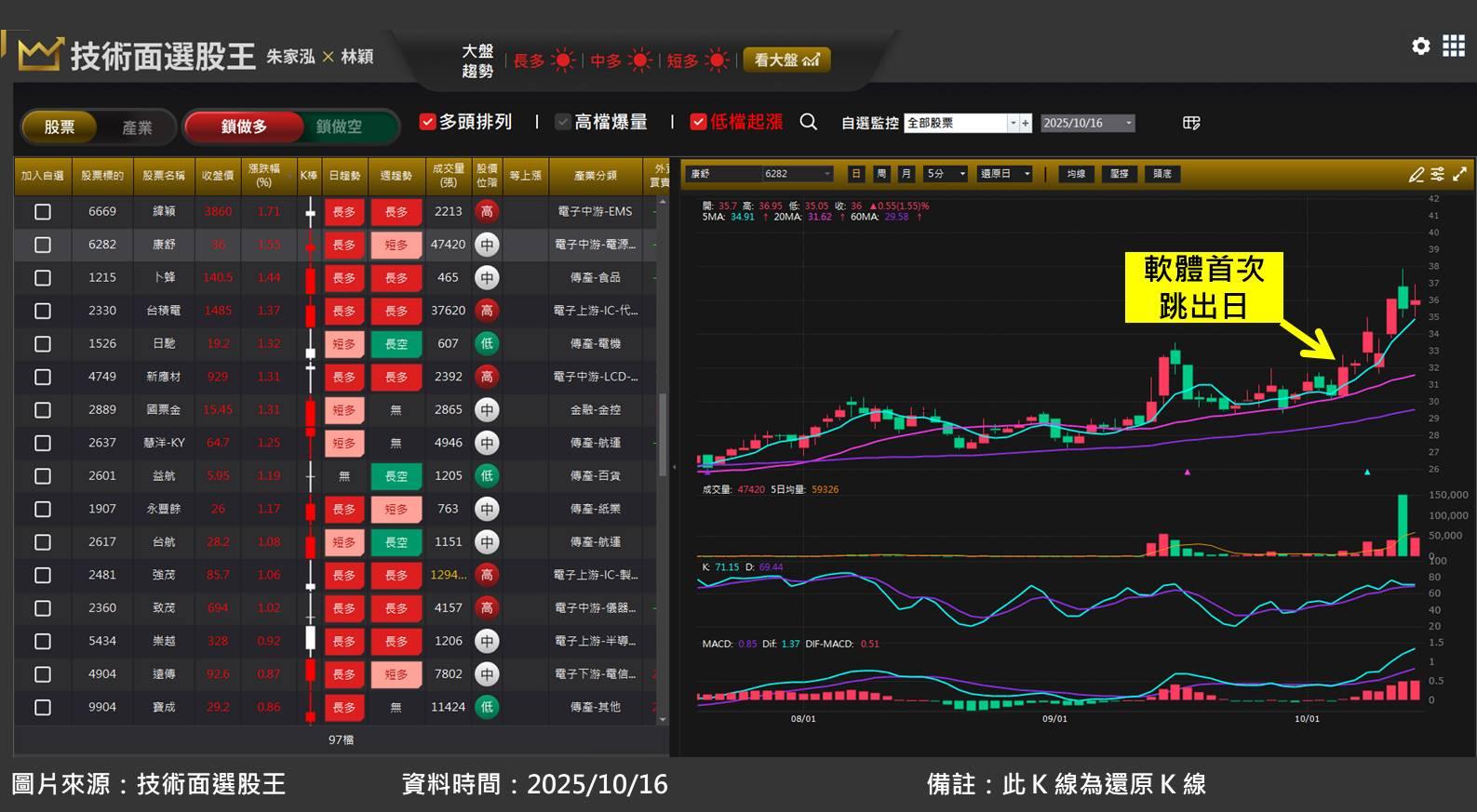Screen dimensions: 1477x812
Task: Open the settings gear icon
Action: click(1420, 46)
